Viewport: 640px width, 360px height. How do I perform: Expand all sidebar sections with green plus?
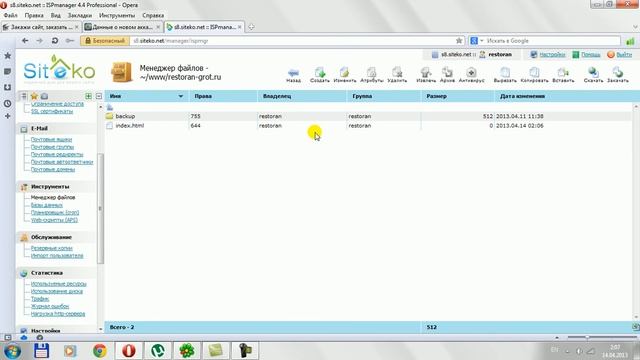88,96
